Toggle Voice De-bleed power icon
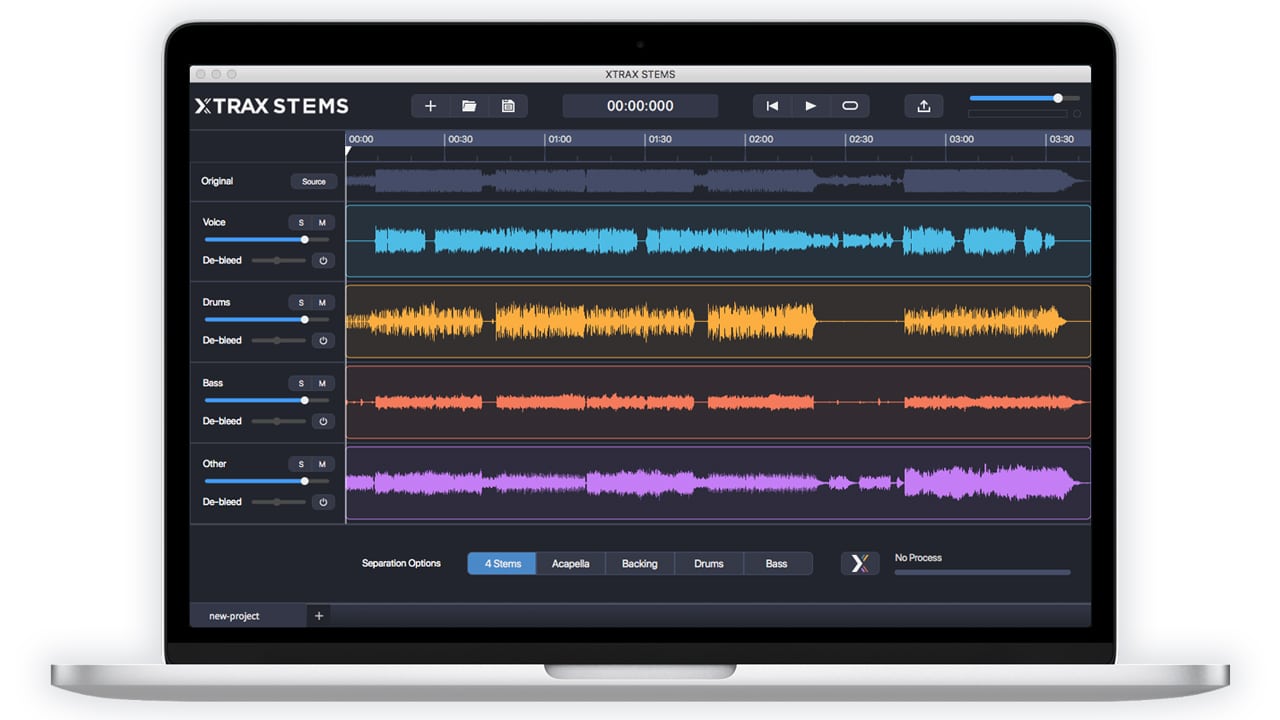Image resolution: width=1280 pixels, height=720 pixels. tap(323, 260)
